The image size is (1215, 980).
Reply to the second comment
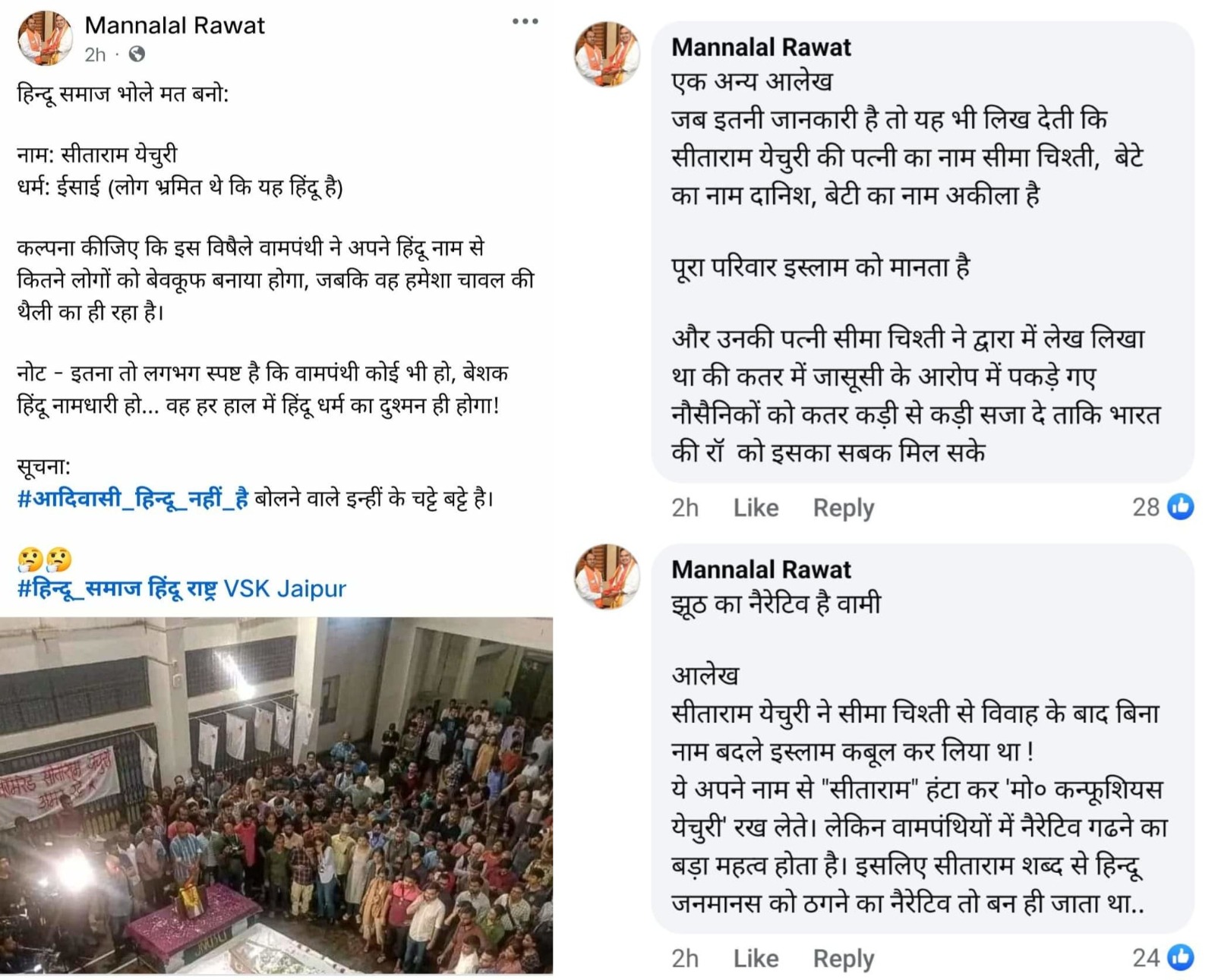tap(843, 958)
